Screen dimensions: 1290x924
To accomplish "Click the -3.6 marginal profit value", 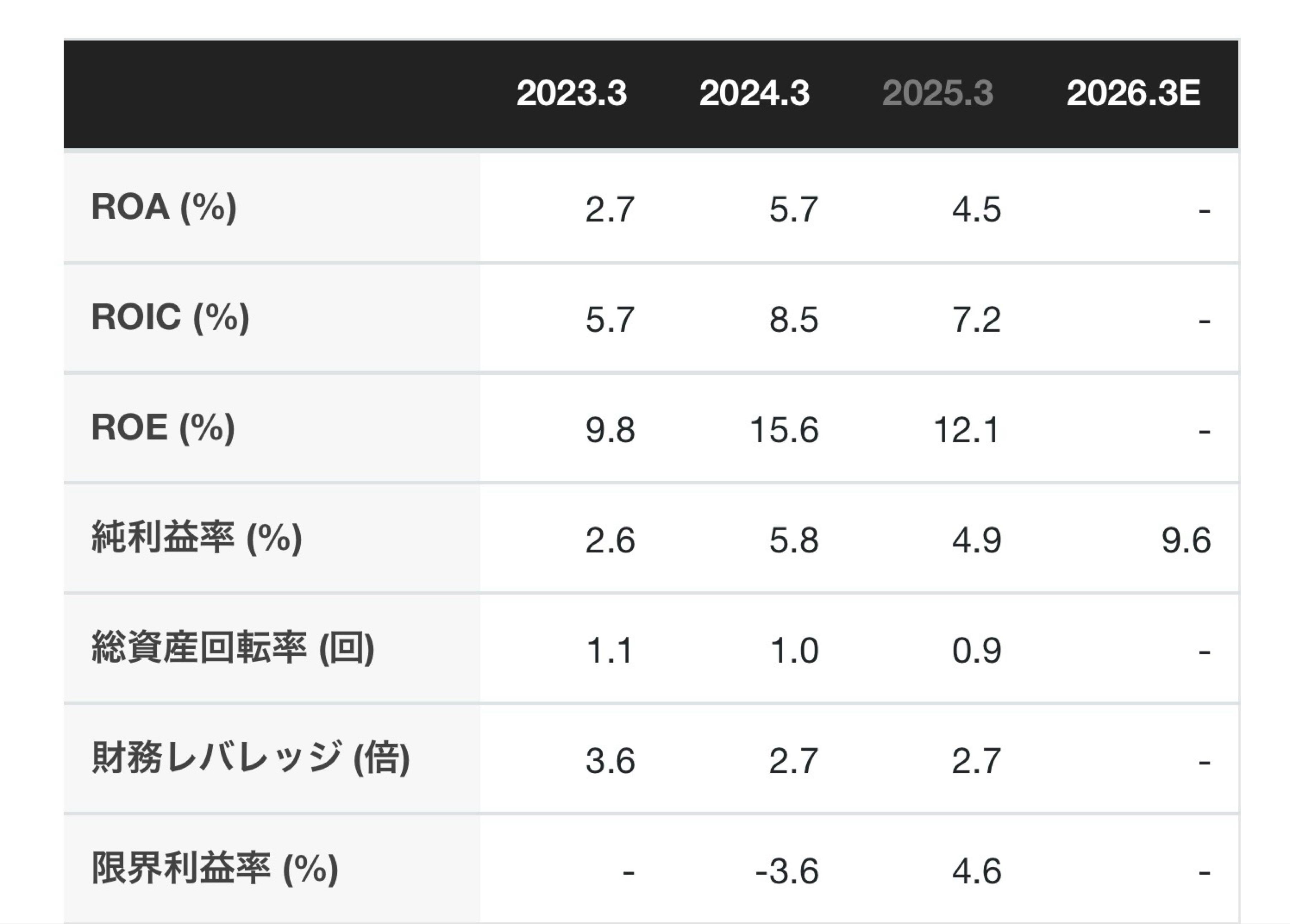I will click(787, 871).
